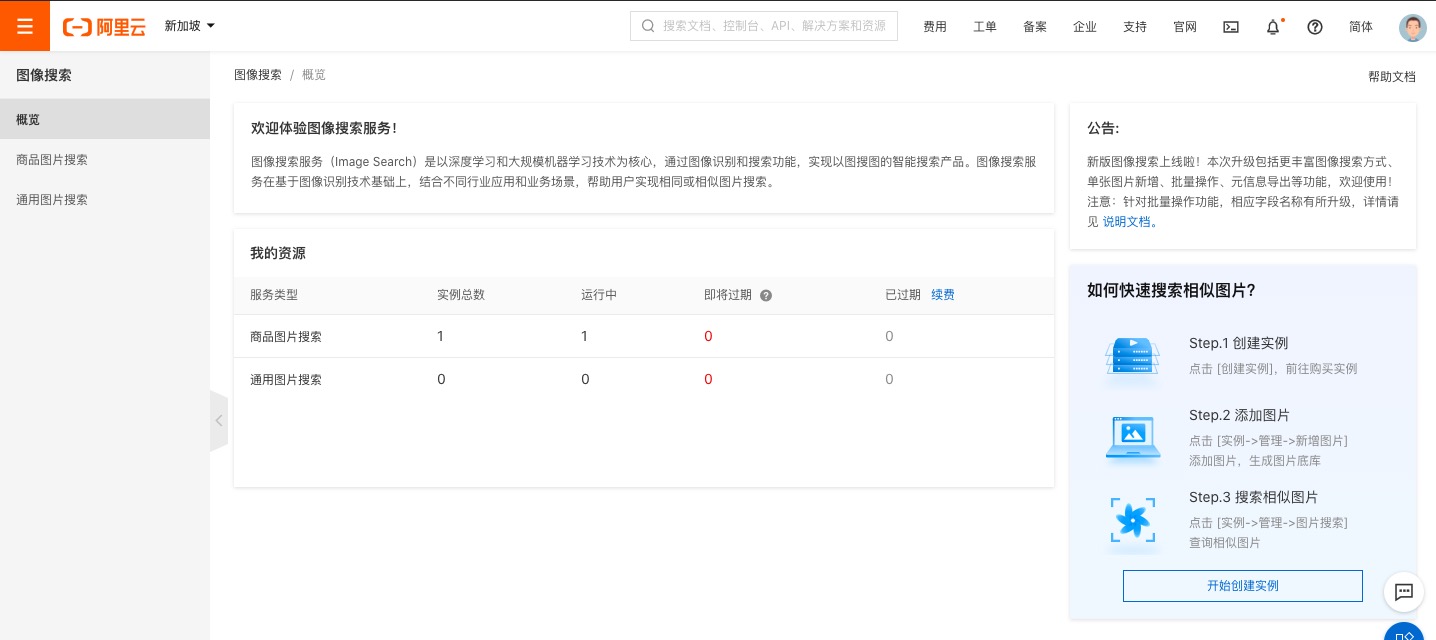Click the Step.2 add image laptop icon
This screenshot has width=1436, height=640.
pos(1133,438)
